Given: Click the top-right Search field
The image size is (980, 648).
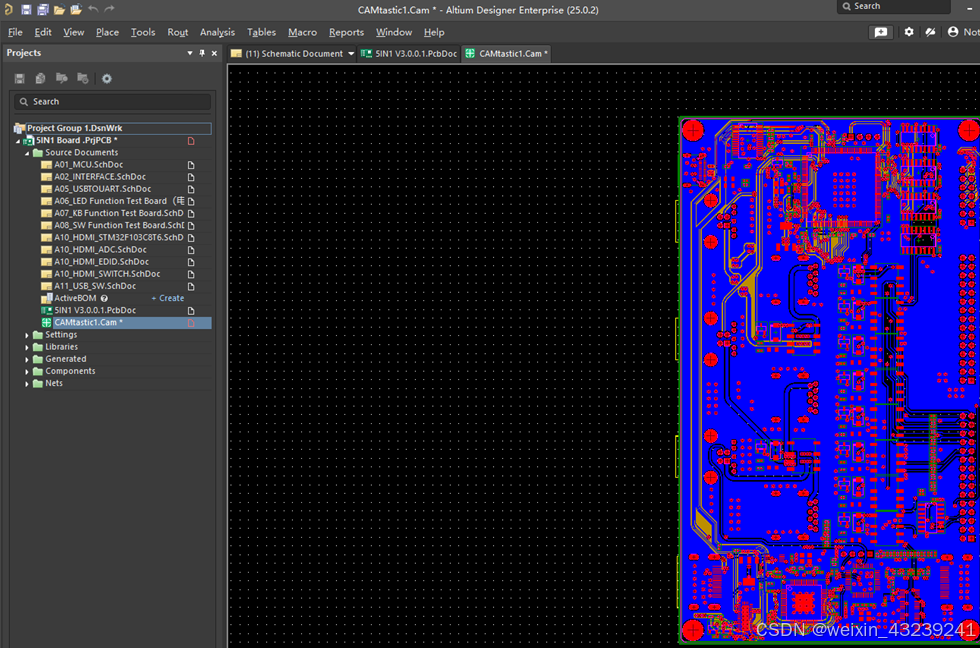Looking at the screenshot, I should click(894, 6).
